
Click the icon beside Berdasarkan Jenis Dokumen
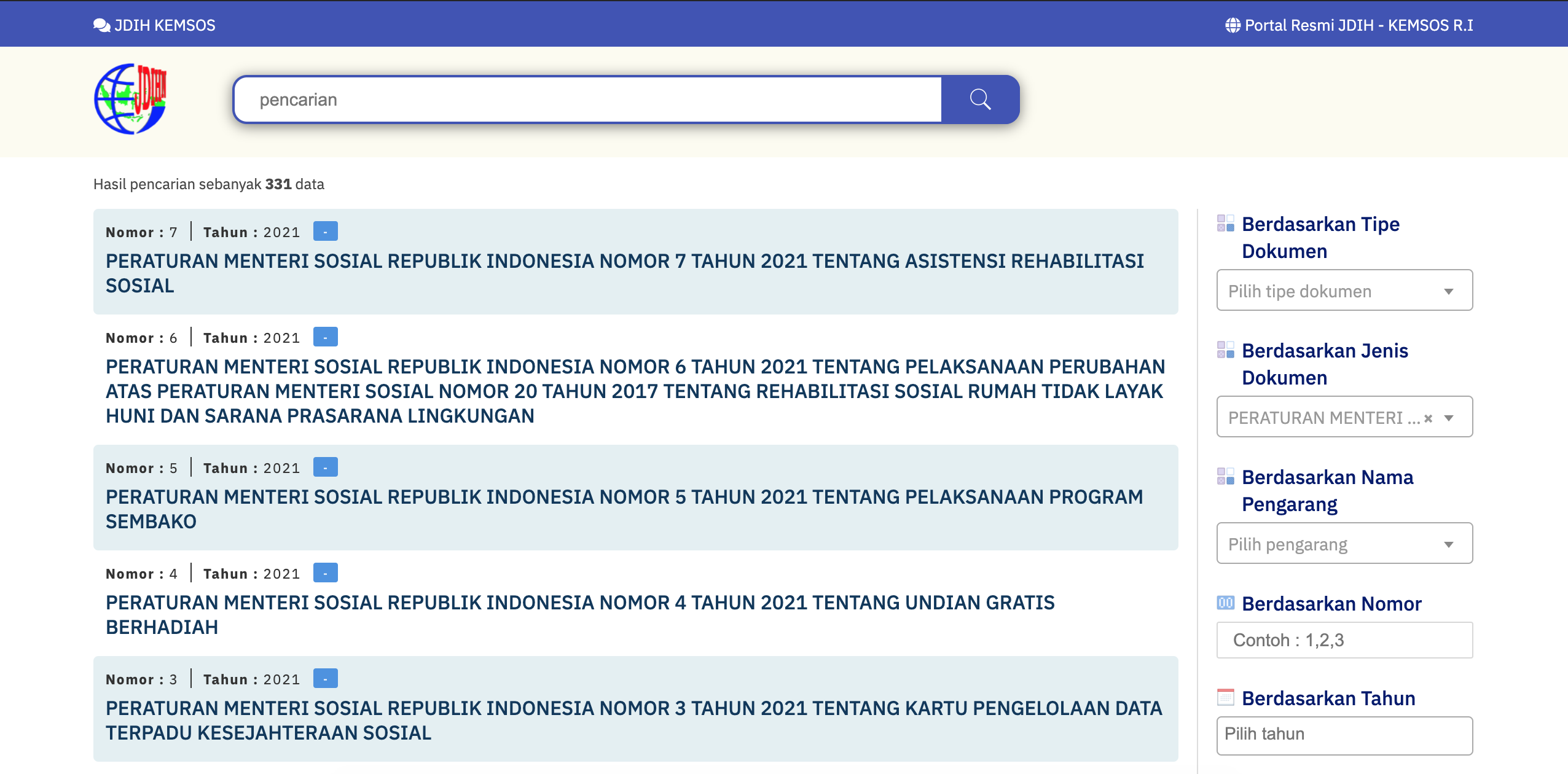pos(1226,350)
